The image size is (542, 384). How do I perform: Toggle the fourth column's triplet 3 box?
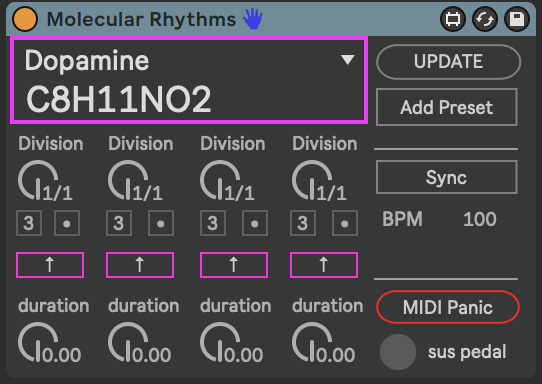tap(303, 223)
